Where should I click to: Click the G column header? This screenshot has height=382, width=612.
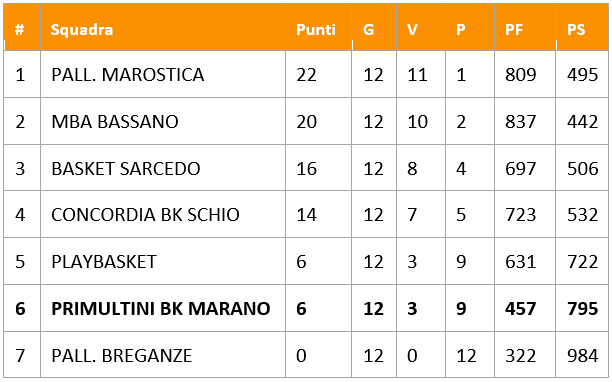coord(368,30)
